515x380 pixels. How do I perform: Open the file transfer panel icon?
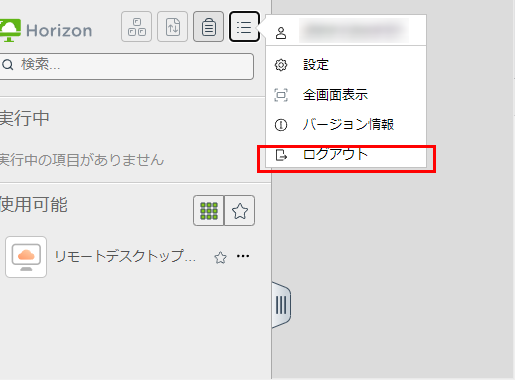pyautogui.click(x=173, y=27)
